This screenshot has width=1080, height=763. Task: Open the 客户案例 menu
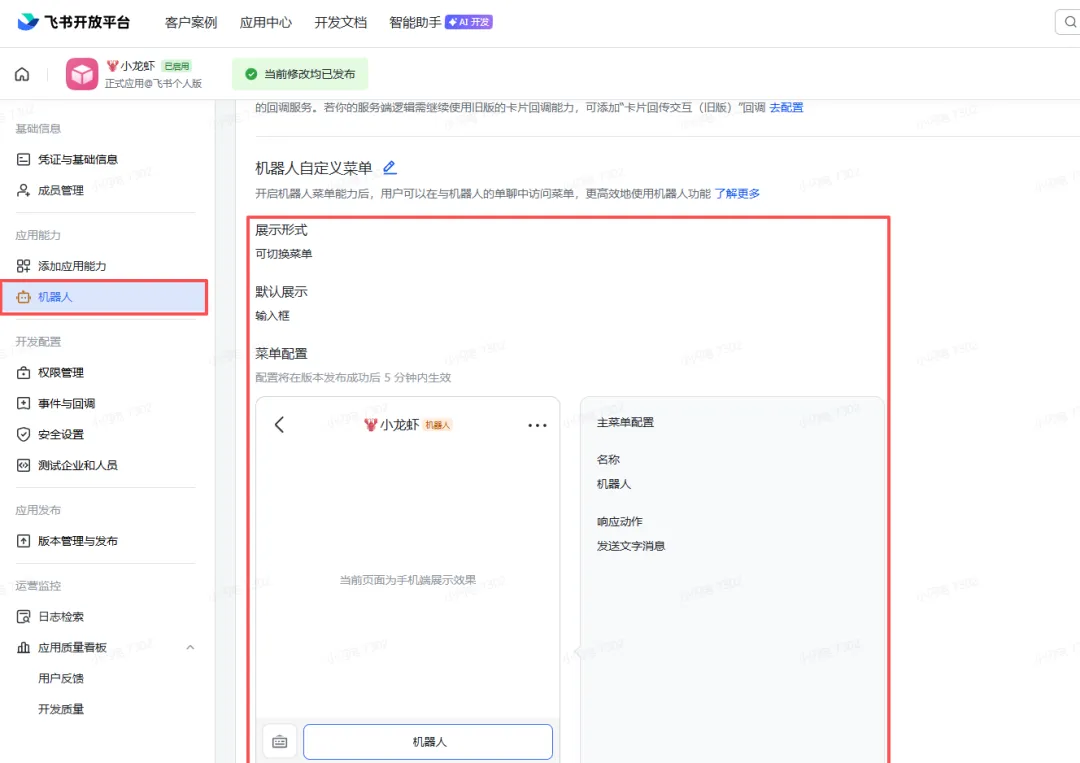191,22
